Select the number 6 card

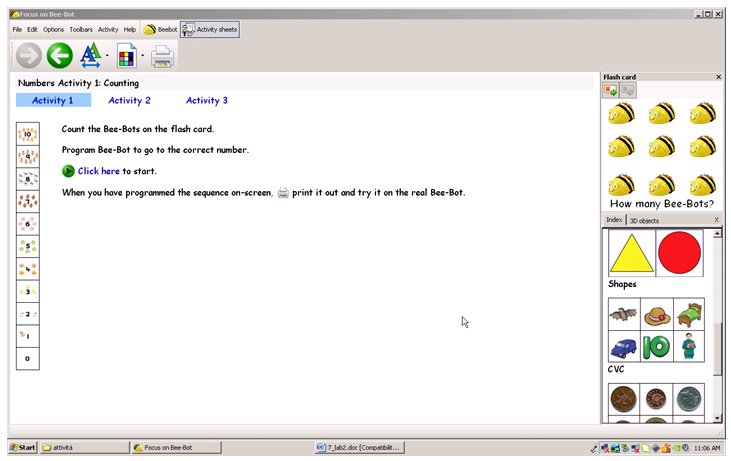tap(28, 224)
